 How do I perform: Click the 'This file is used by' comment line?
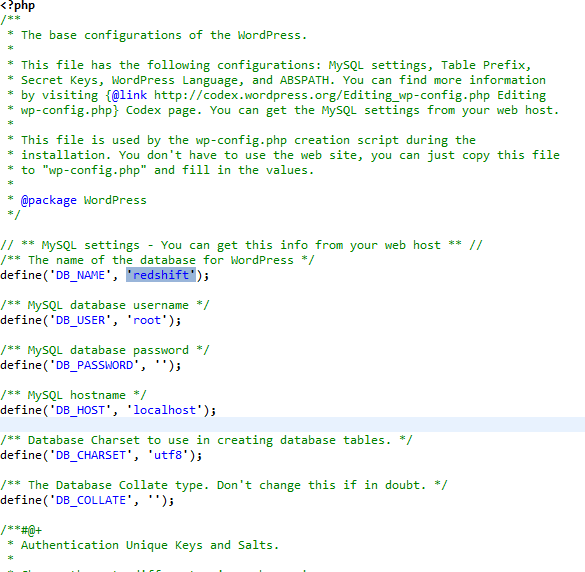tap(241, 140)
